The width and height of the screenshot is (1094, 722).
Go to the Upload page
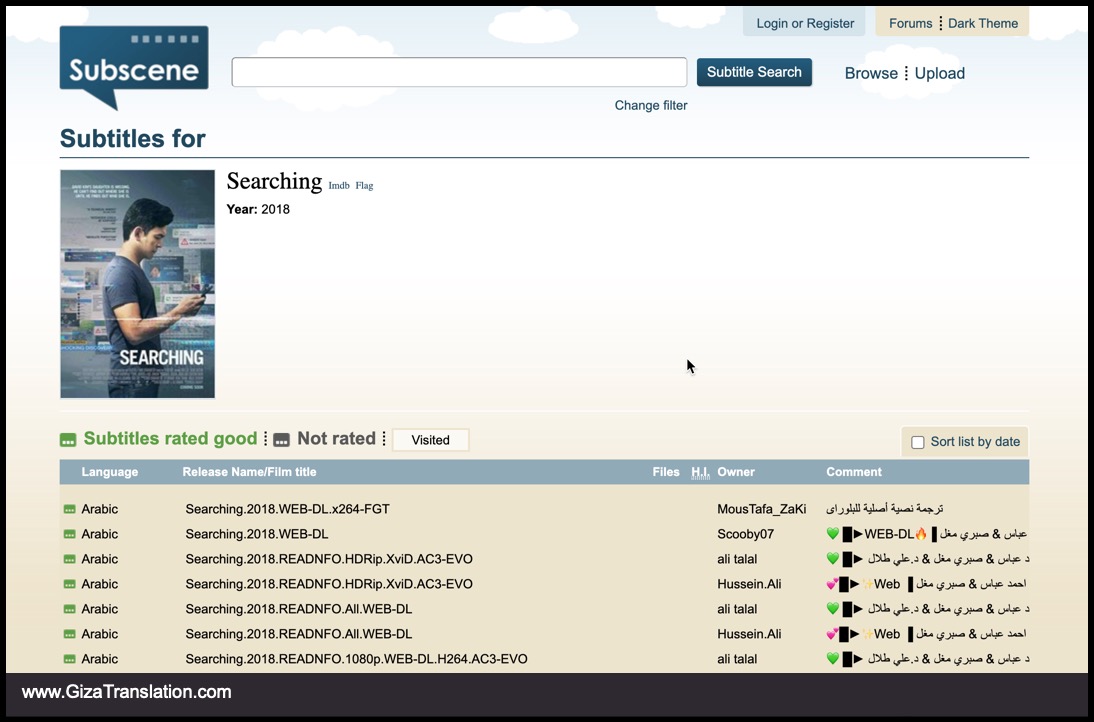click(940, 73)
